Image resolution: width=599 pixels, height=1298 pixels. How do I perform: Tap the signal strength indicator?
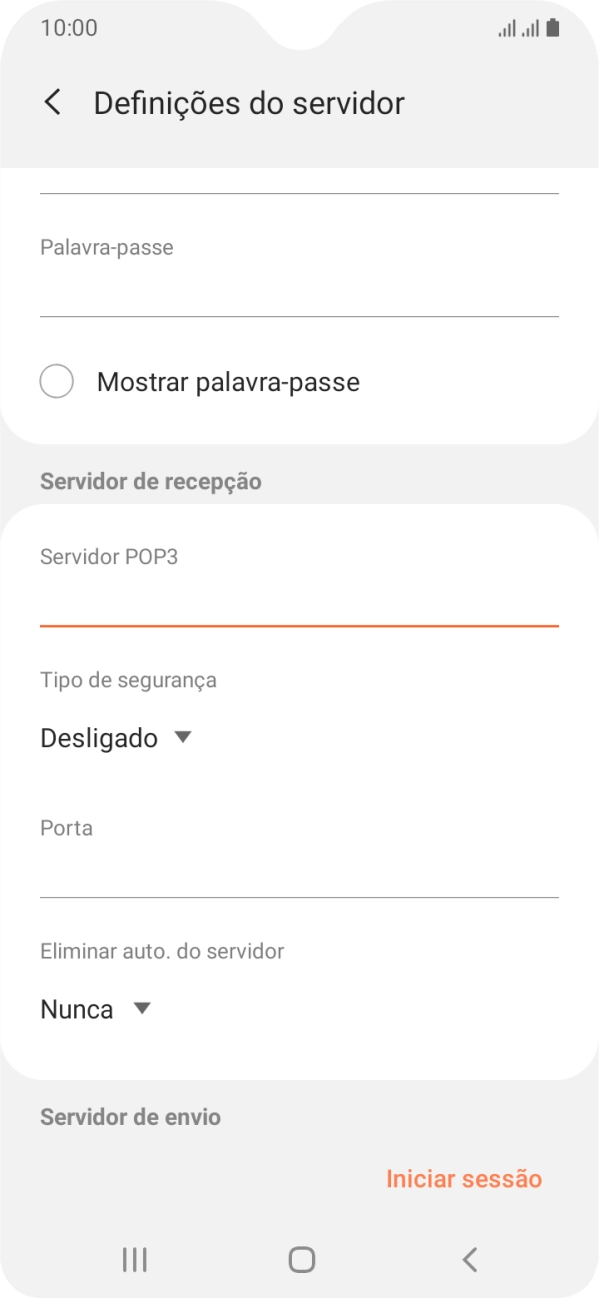(x=505, y=28)
